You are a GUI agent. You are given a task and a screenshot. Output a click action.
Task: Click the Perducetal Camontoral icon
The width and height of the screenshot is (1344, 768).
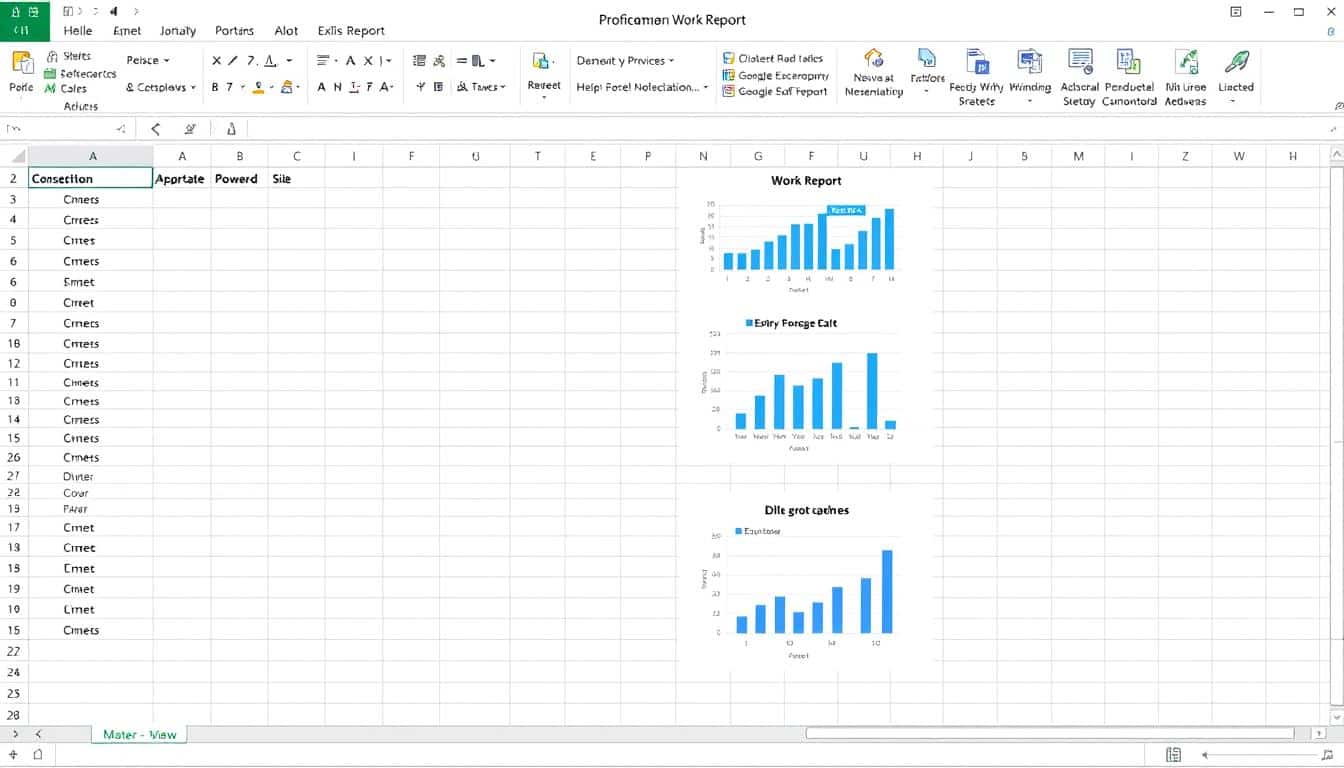(1129, 61)
